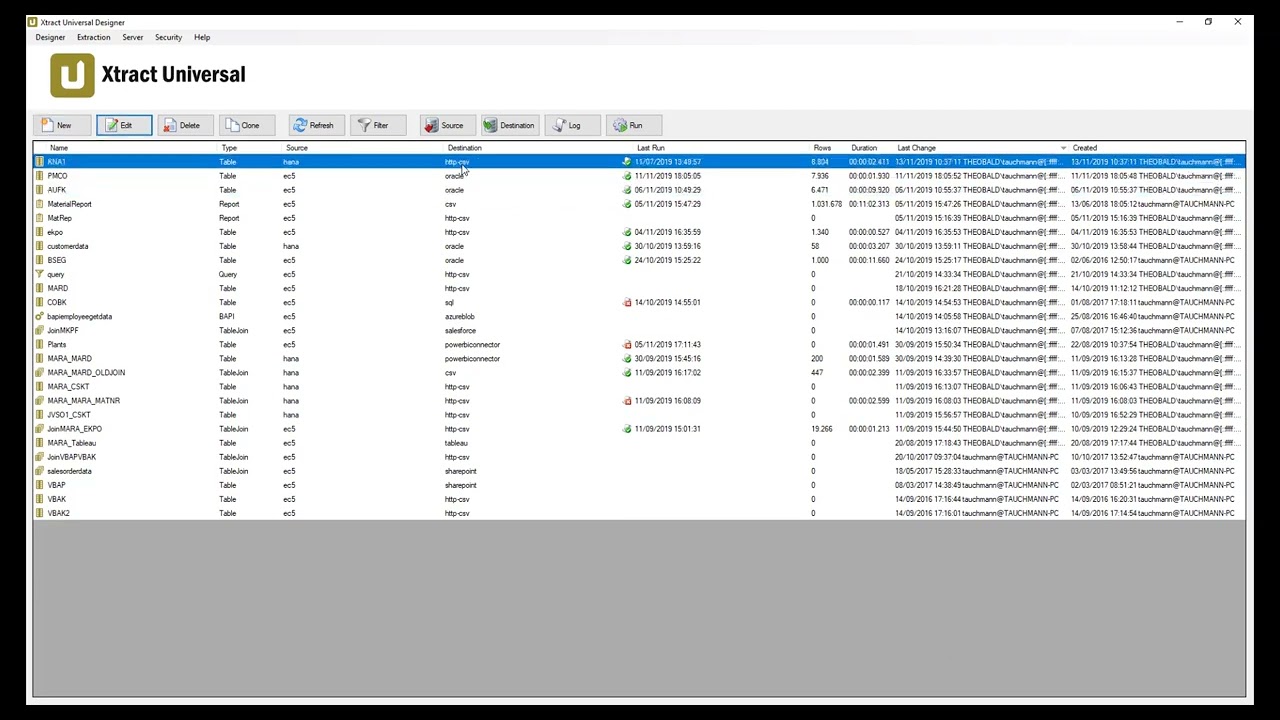
Task: Select the VBAK2 extraction name
Action: point(59,513)
